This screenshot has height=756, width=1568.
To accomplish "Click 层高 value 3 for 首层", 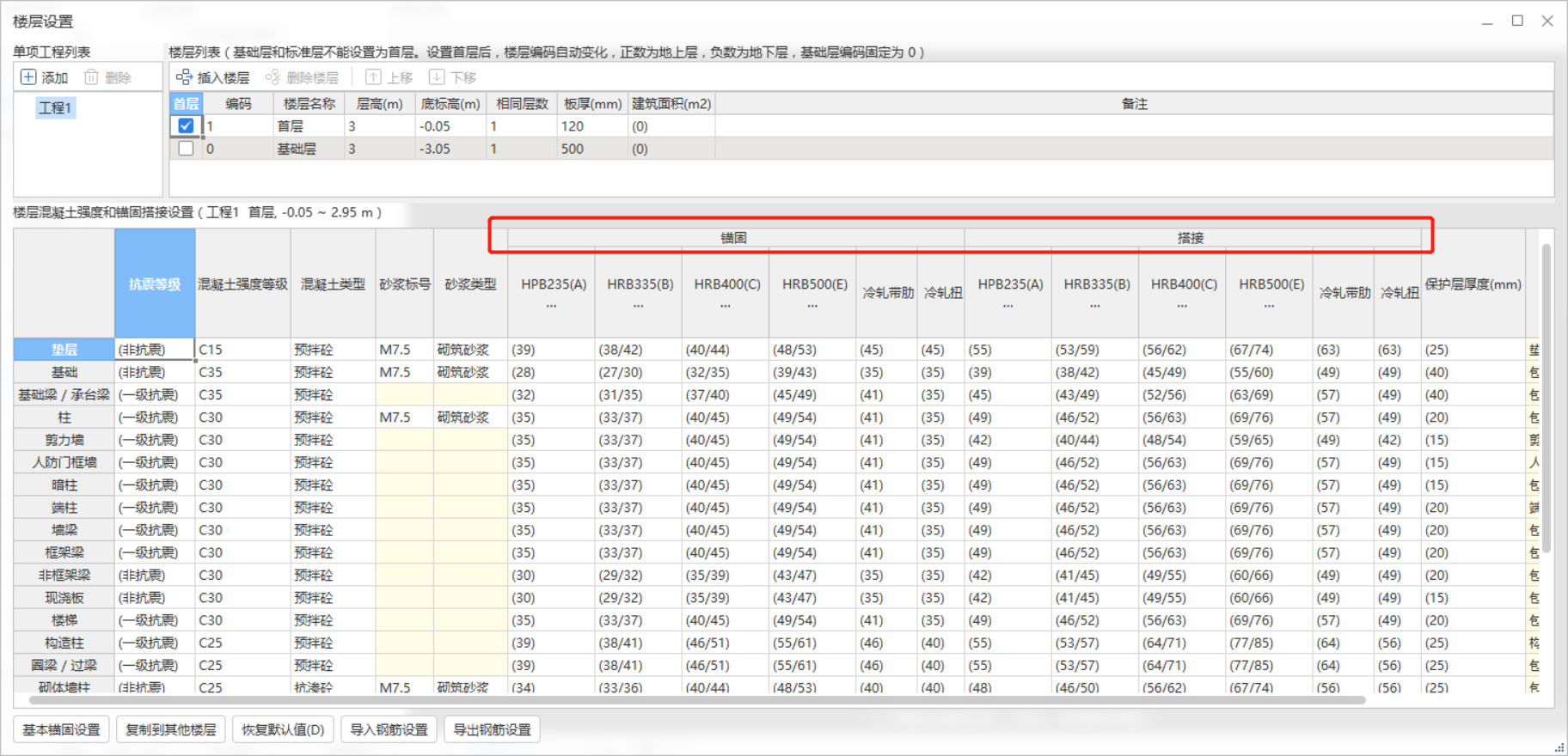I will point(380,126).
